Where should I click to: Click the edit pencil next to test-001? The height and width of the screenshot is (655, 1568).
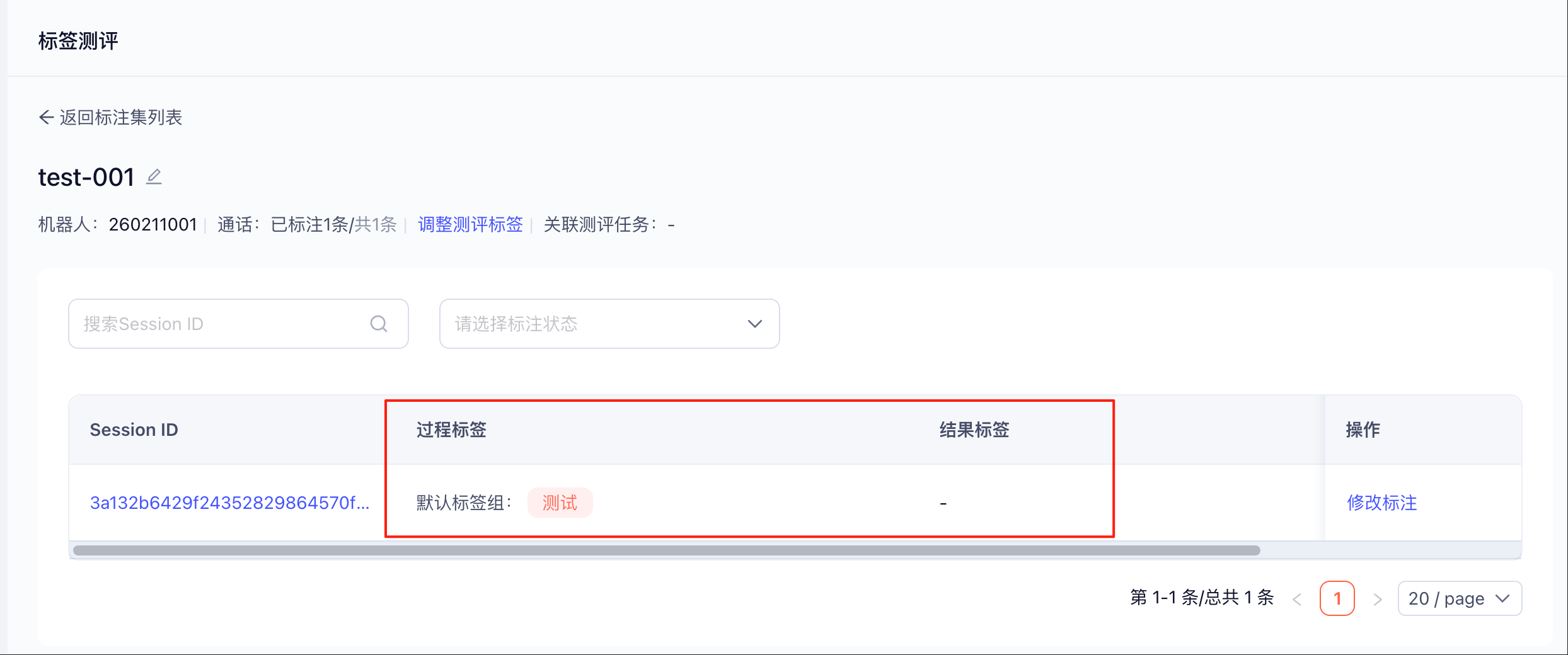pos(154,177)
